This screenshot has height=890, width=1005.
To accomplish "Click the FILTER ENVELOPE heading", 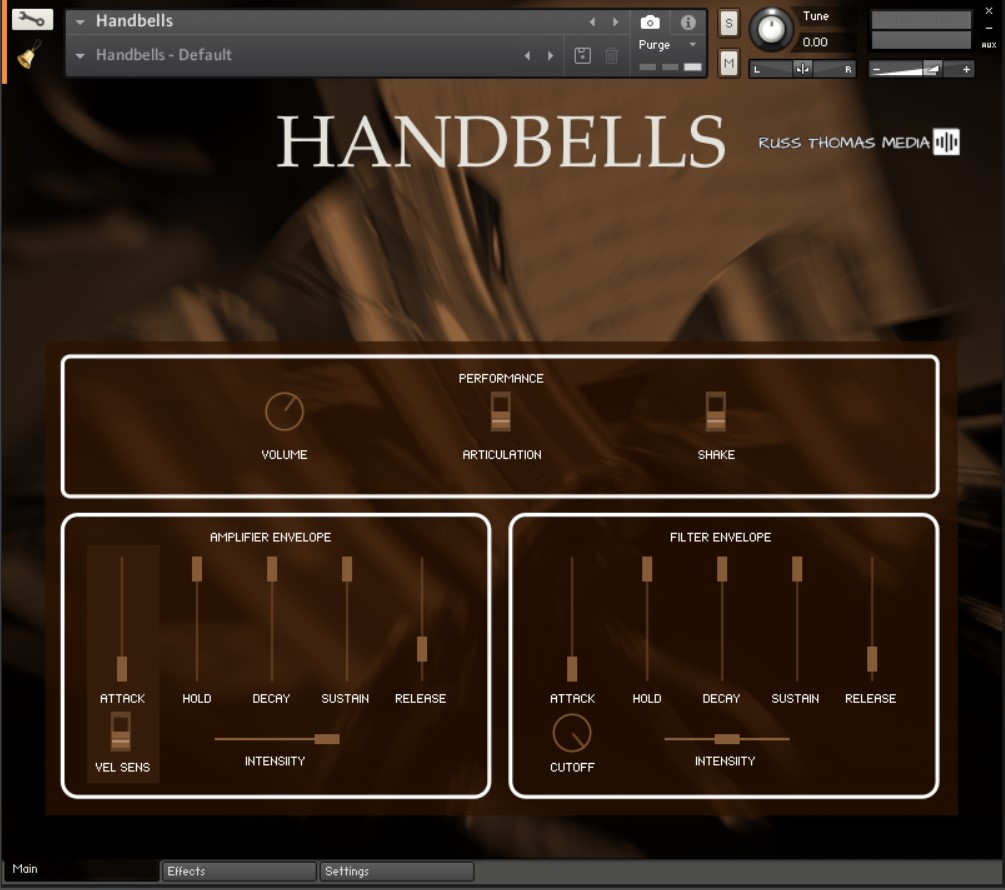I will [720, 538].
